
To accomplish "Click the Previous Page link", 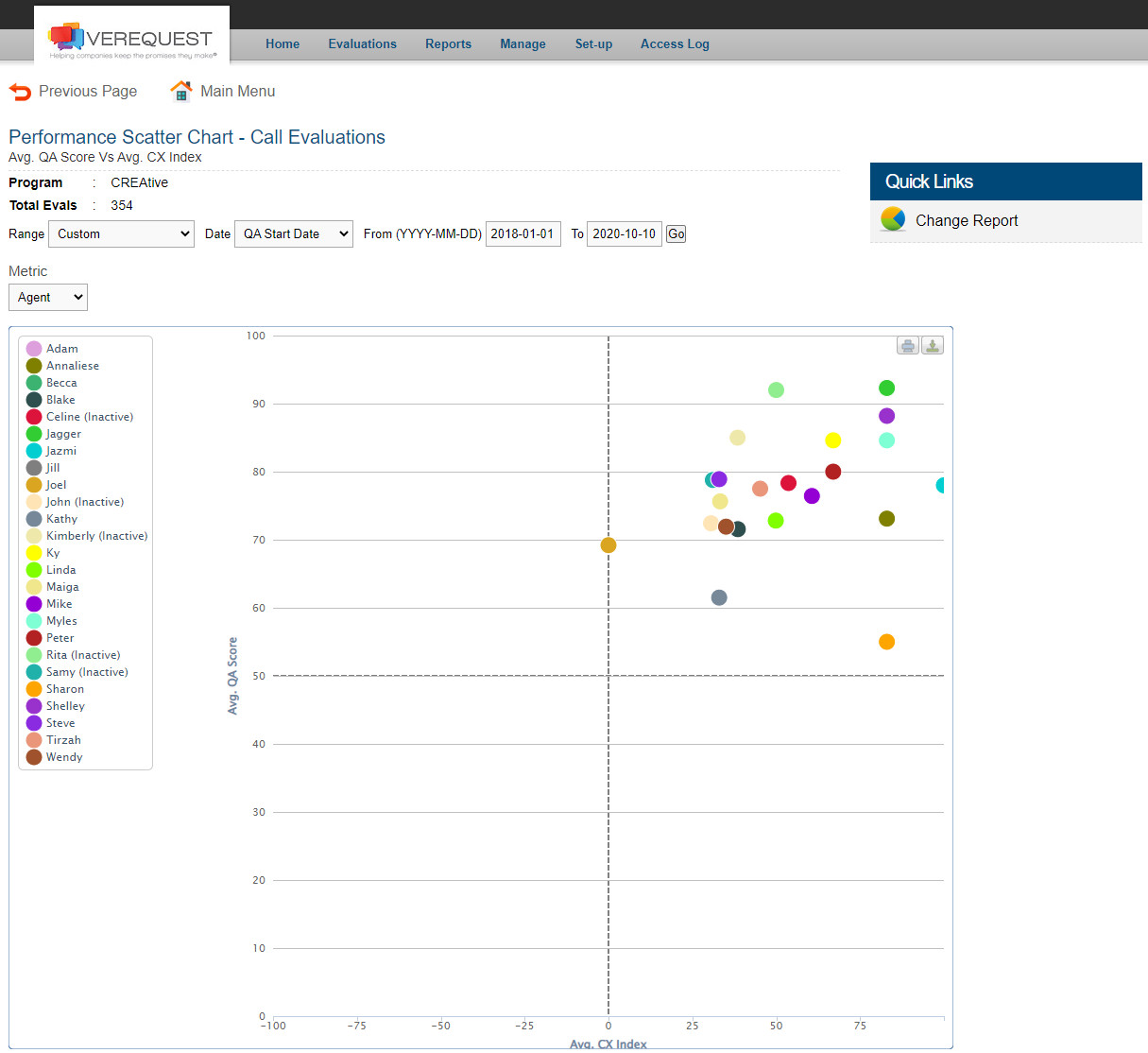I will click(88, 91).
